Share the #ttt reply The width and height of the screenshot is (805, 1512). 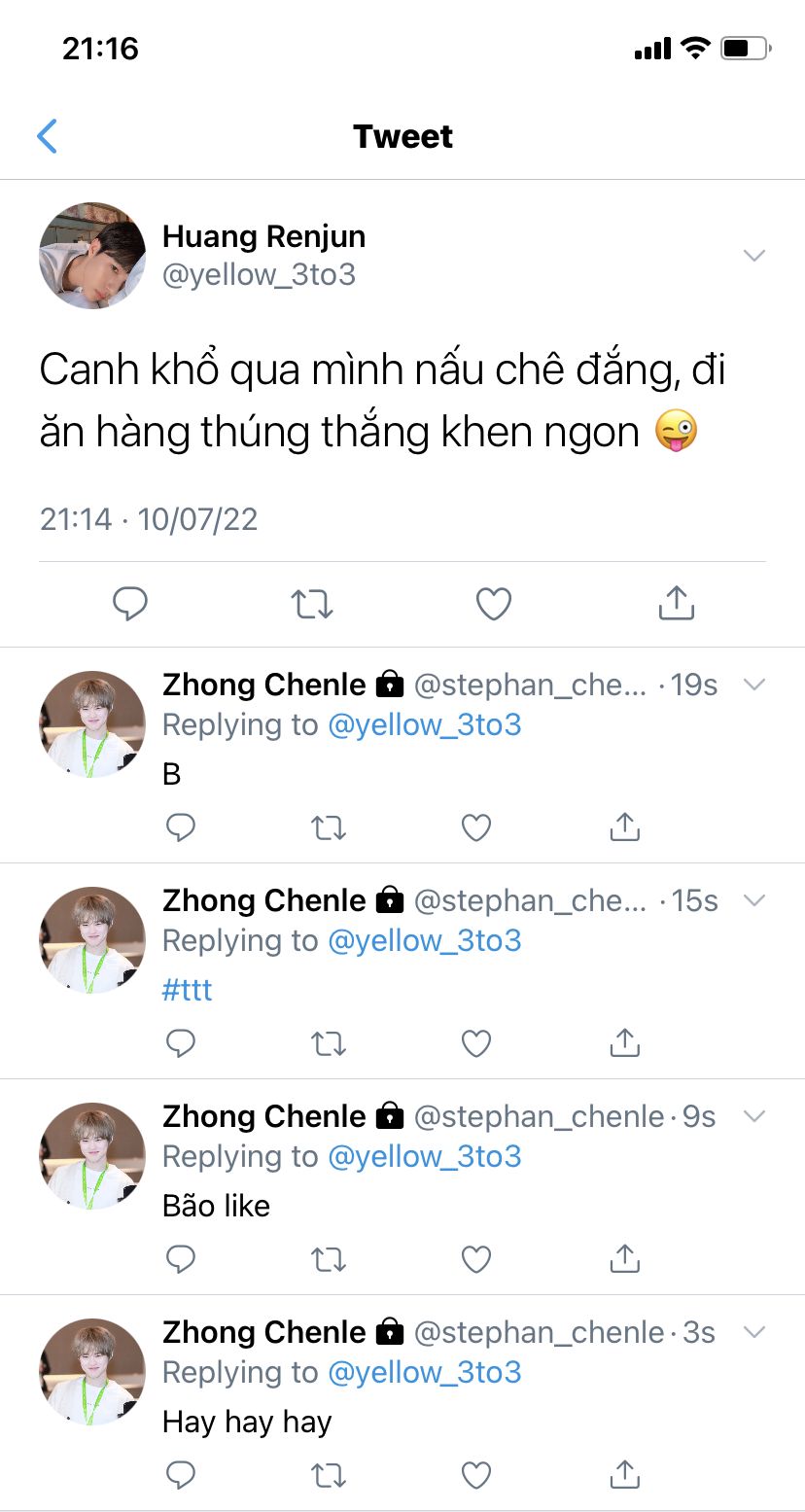624,1043
